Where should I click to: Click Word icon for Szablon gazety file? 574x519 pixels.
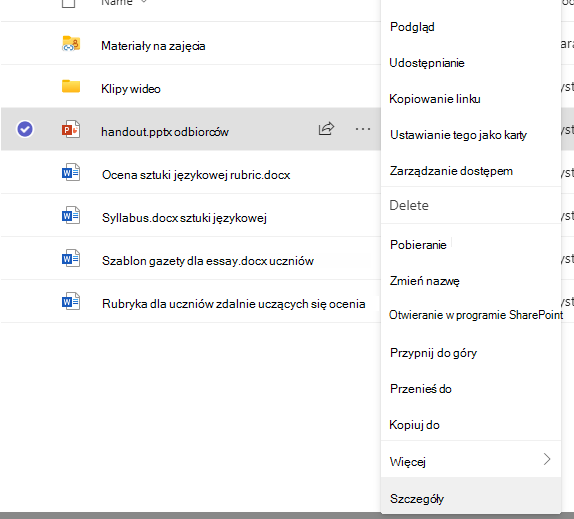click(71, 258)
